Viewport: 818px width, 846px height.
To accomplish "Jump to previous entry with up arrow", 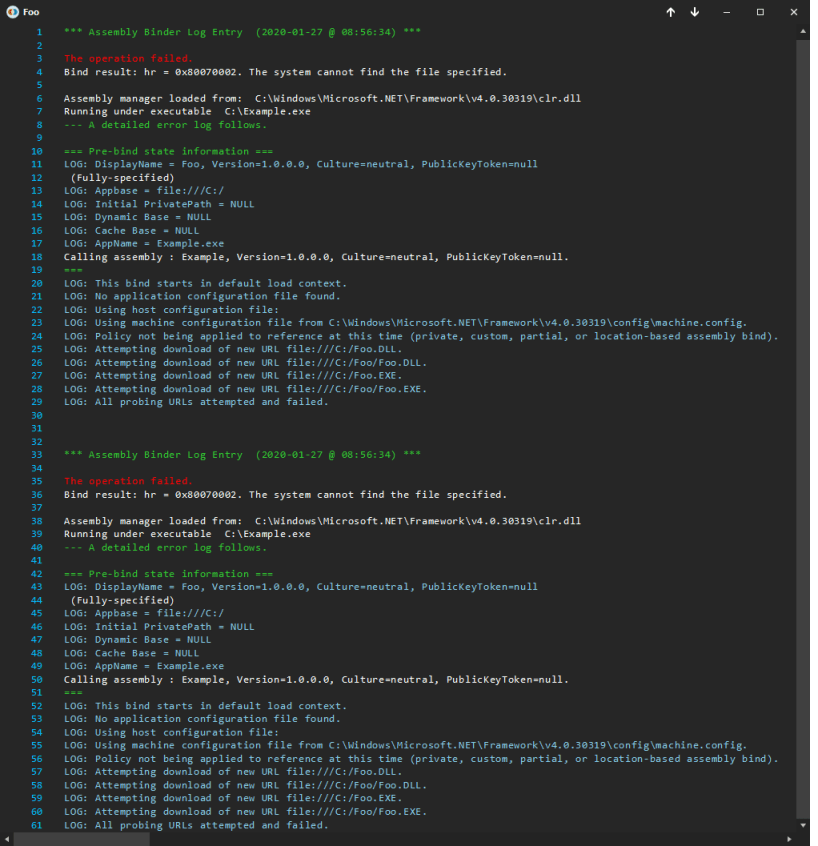I will pos(670,12).
